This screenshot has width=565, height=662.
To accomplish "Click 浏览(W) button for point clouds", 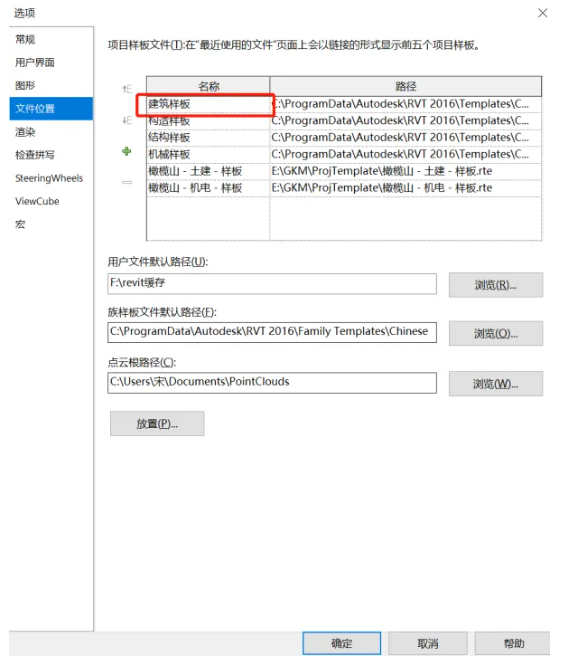I will [496, 384].
